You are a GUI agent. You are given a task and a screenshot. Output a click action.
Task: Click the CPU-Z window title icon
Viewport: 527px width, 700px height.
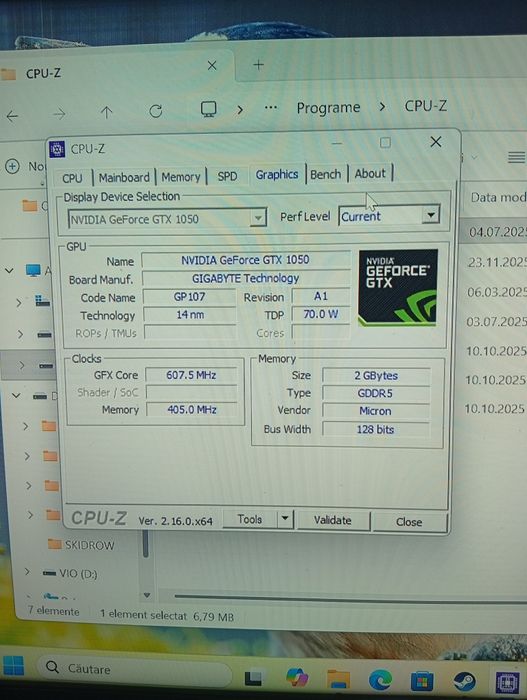point(57,149)
